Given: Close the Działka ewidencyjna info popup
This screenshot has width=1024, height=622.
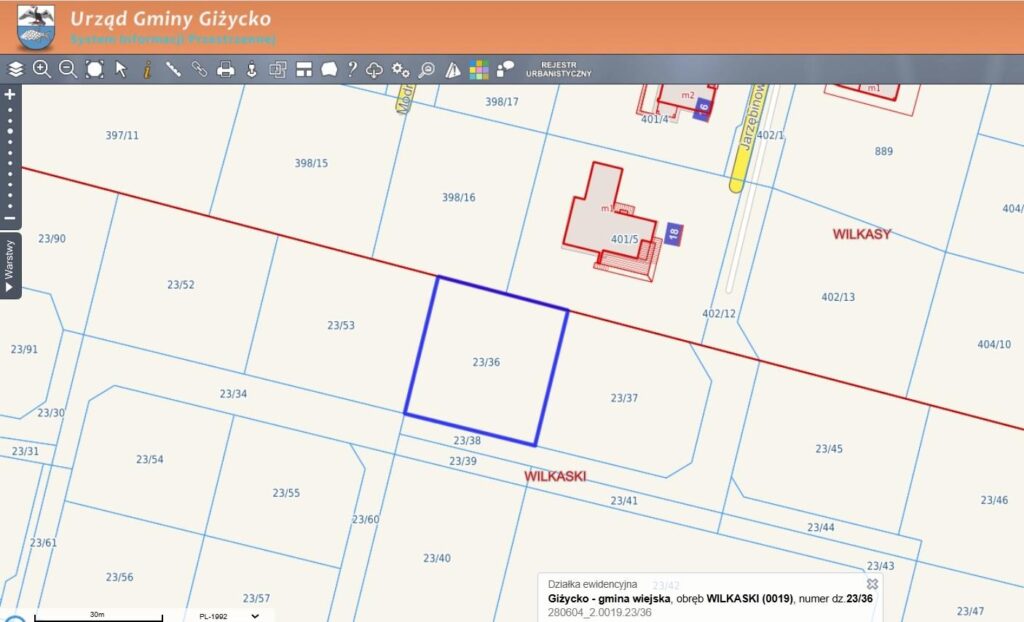Looking at the screenshot, I should (872, 583).
